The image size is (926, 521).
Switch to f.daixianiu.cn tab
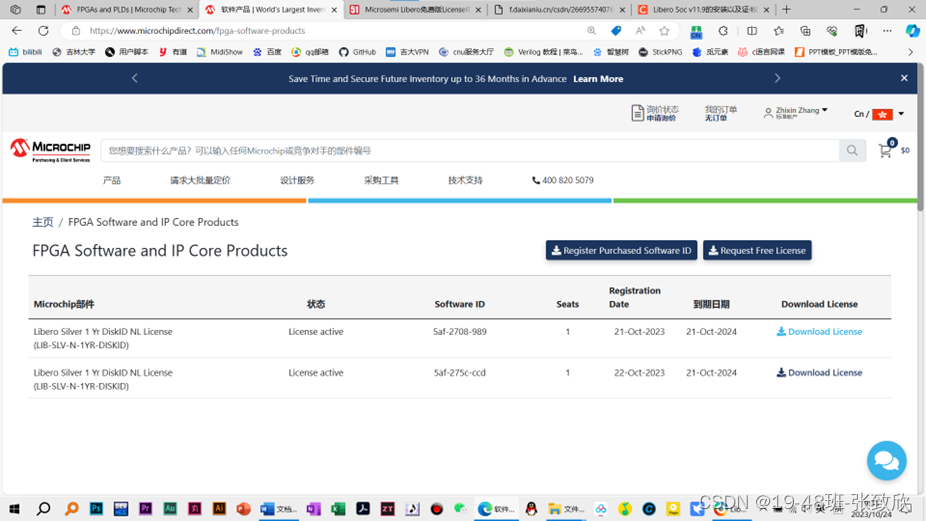[x=559, y=9]
